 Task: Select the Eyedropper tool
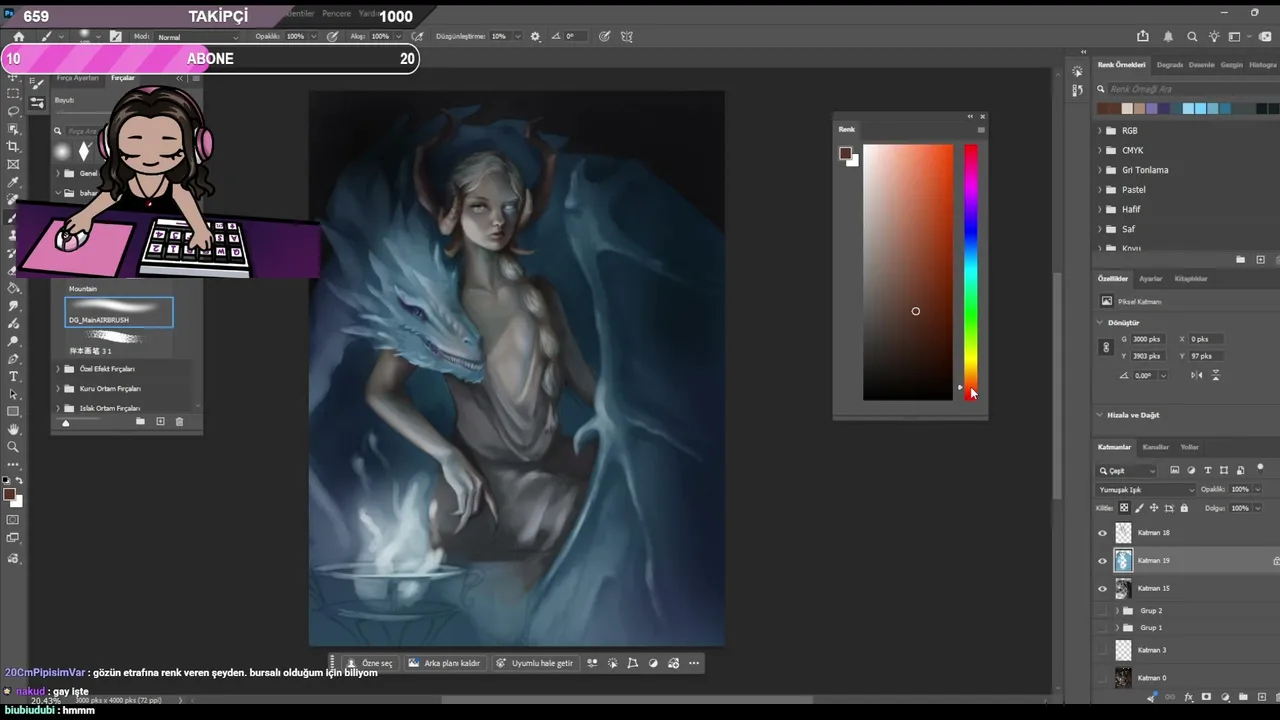(13, 183)
